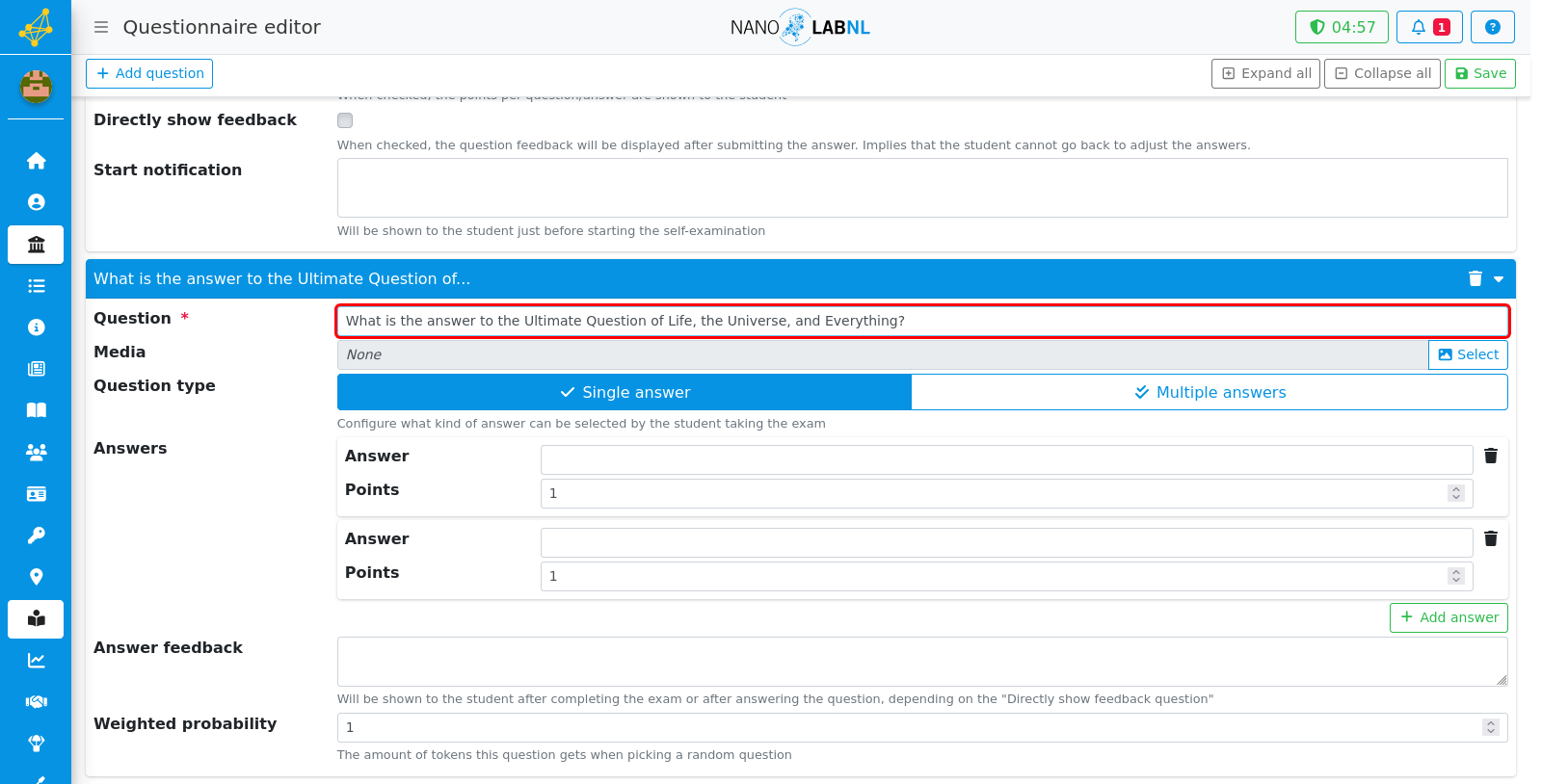
Task: Click Select media button
Action: pos(1468,354)
